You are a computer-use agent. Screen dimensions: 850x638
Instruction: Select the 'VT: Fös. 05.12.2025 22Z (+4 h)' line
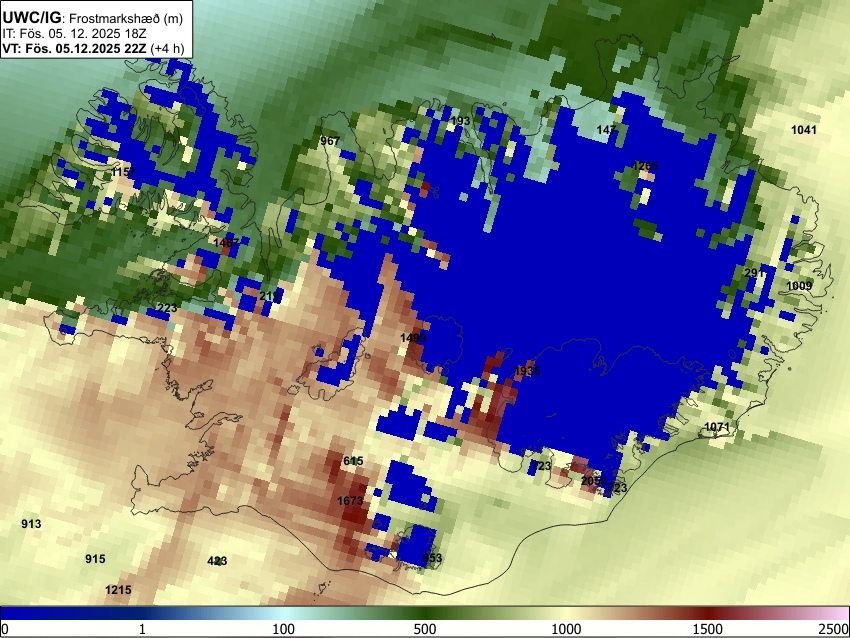click(93, 48)
